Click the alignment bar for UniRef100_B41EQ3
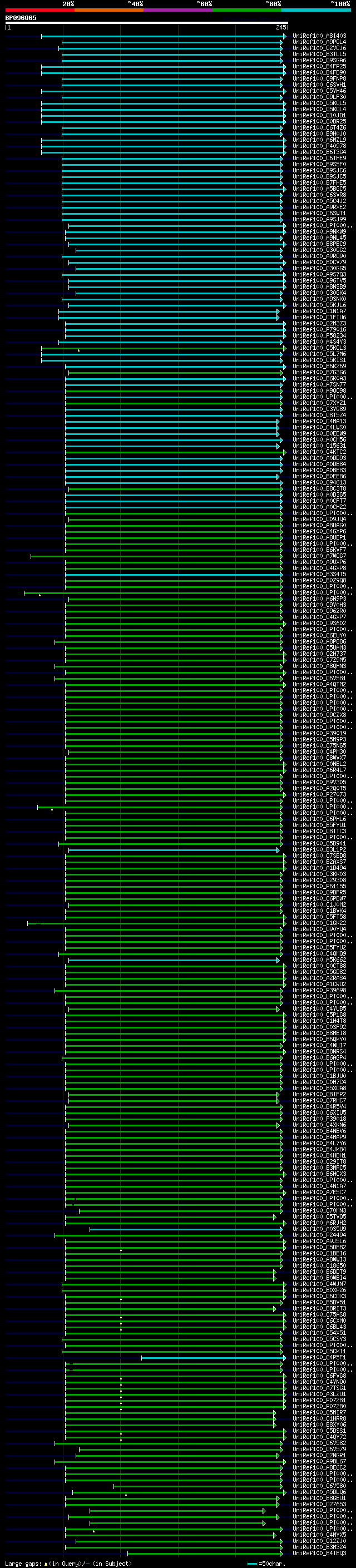The width and height of the screenshot is (356, 1568). coord(205,1553)
